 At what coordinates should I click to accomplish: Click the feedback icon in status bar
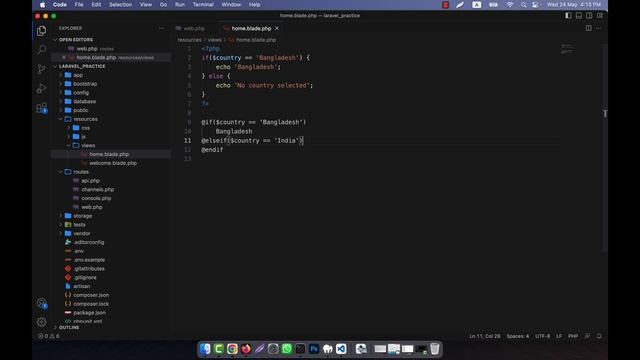[587, 336]
